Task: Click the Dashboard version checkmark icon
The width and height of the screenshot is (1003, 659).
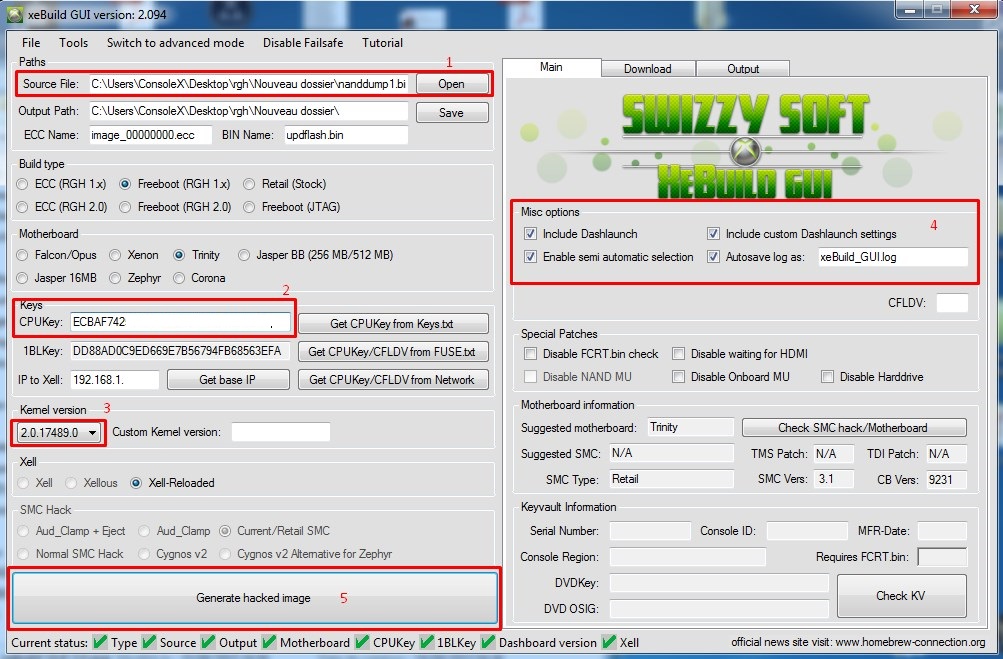Action: pyautogui.click(x=490, y=643)
